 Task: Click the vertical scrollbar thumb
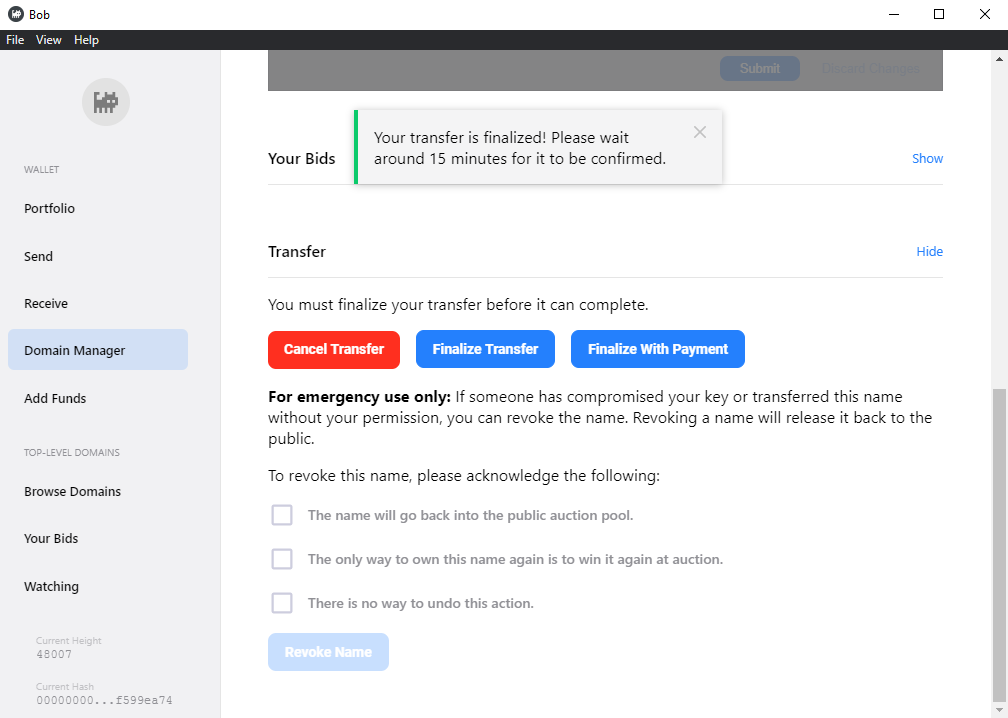(1000, 545)
